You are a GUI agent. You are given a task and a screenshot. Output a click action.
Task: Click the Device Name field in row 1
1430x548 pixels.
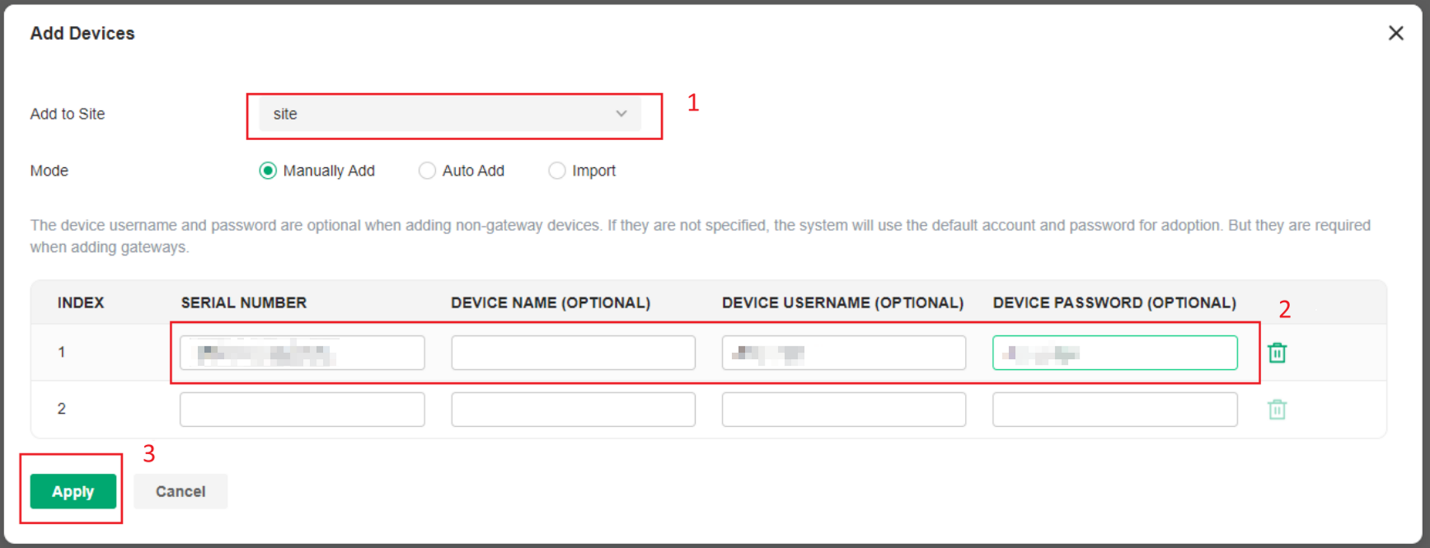573,353
